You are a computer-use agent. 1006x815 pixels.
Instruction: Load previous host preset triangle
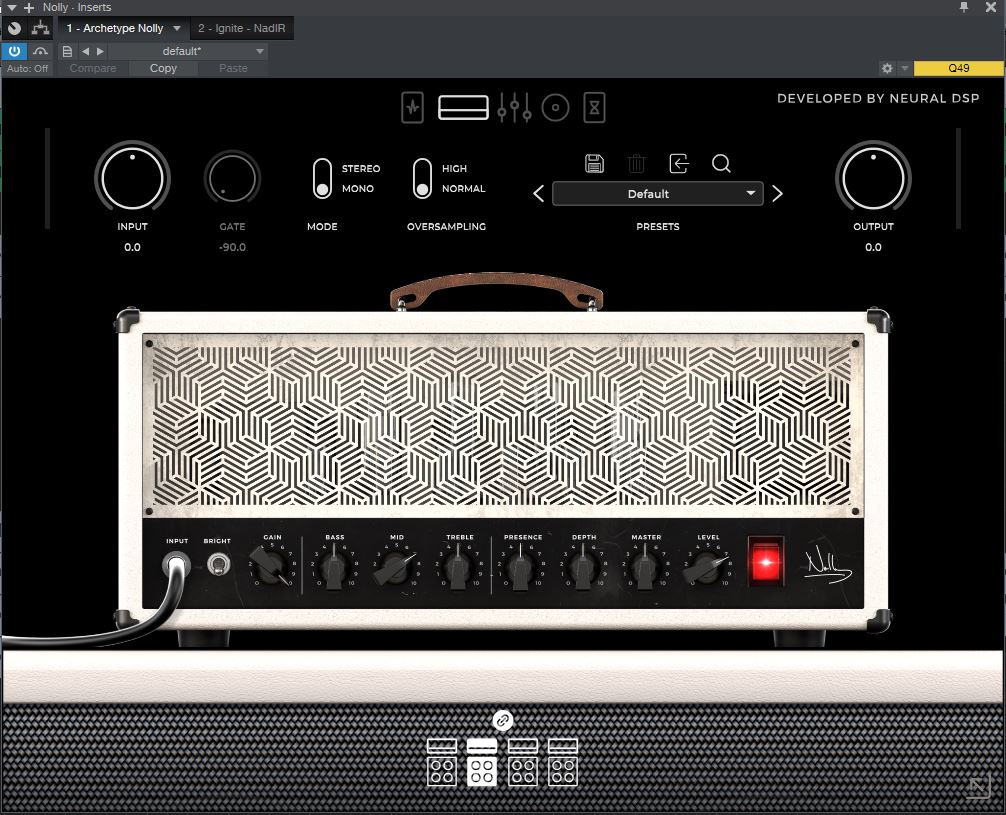coord(85,51)
